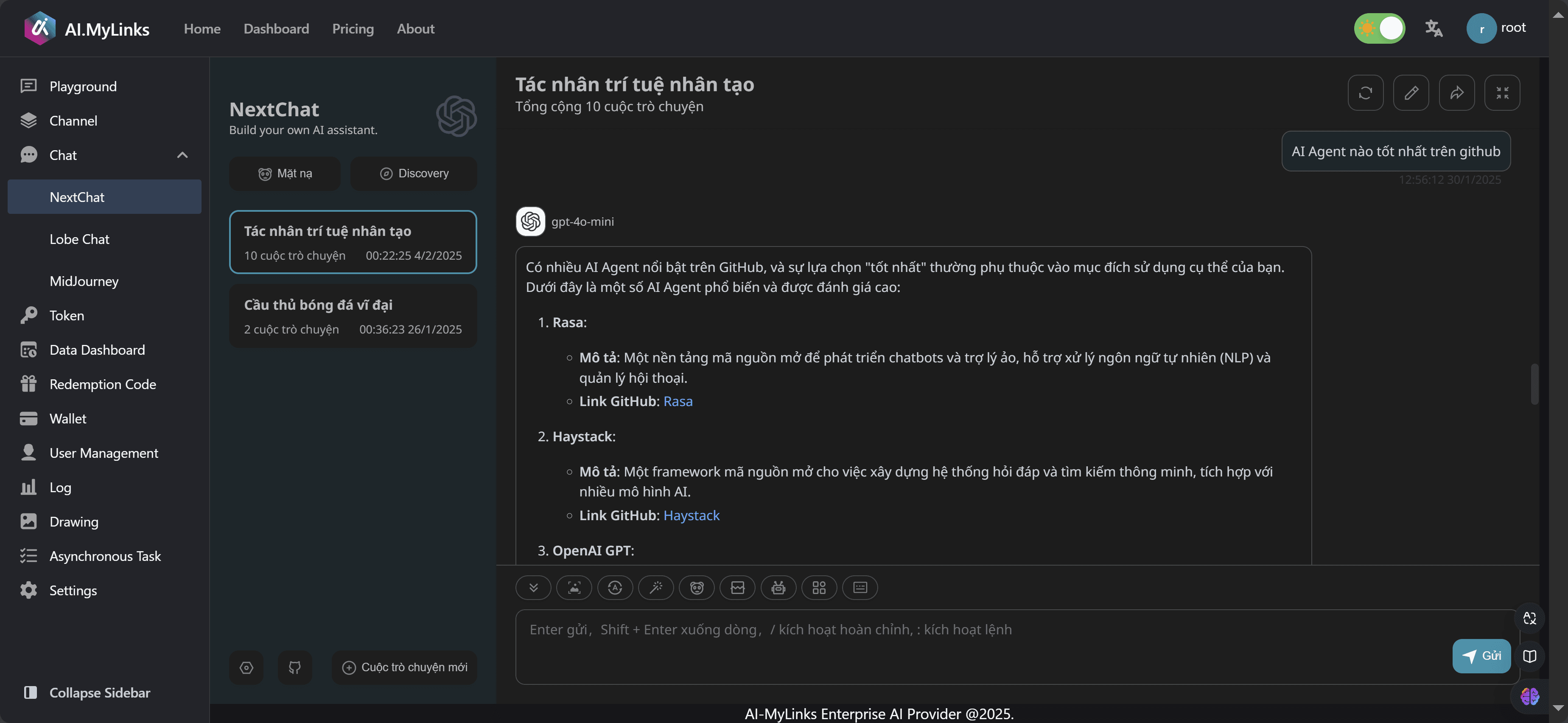
Task: Switch to the Dashboard tab
Action: pyautogui.click(x=276, y=28)
